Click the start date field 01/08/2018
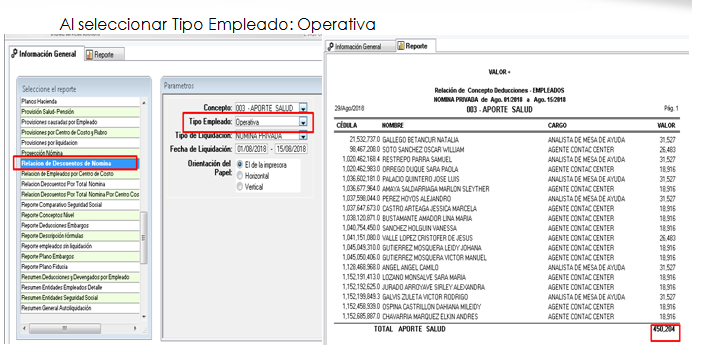Image resolution: width=701 pixels, height=363 pixels. (252, 149)
